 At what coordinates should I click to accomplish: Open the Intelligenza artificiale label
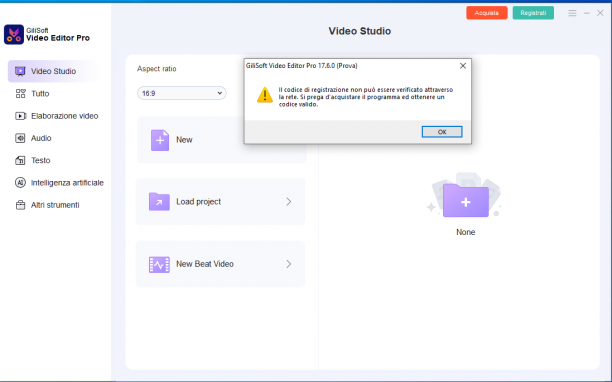67,183
